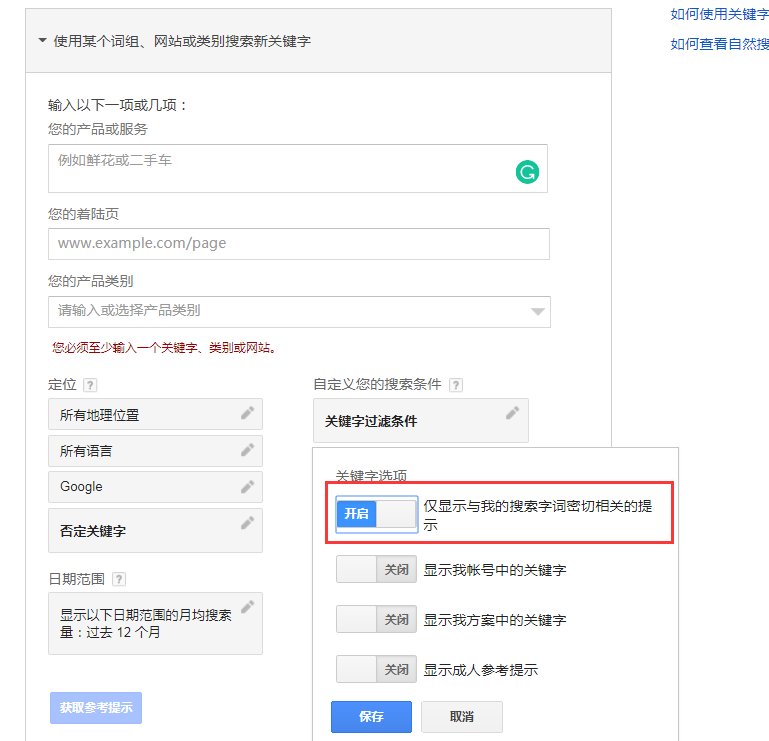This screenshot has height=741, width=769.
Task: Edit 所有地理位置 using its pencil icon
Action: click(248, 413)
